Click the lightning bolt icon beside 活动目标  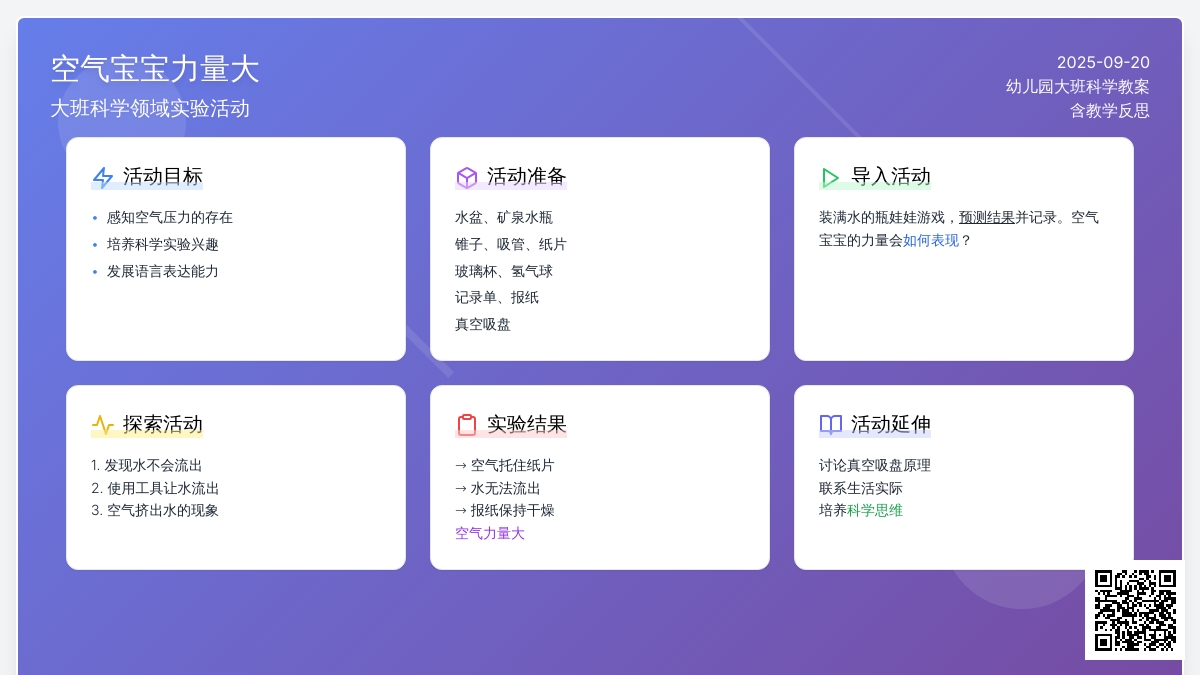[x=102, y=178]
